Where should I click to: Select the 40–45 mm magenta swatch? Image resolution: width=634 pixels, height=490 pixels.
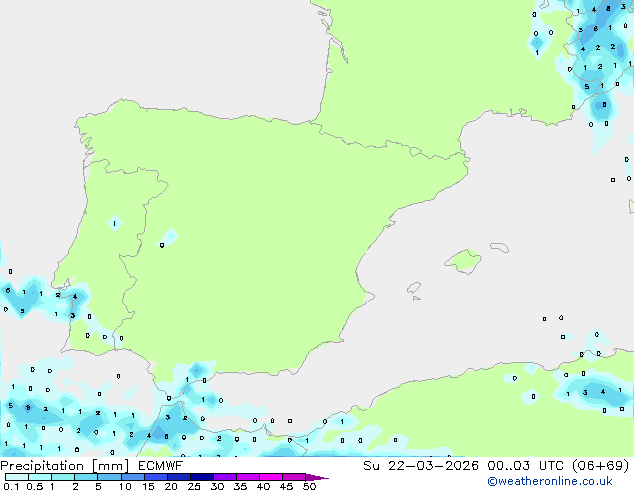pyautogui.click(x=271, y=477)
